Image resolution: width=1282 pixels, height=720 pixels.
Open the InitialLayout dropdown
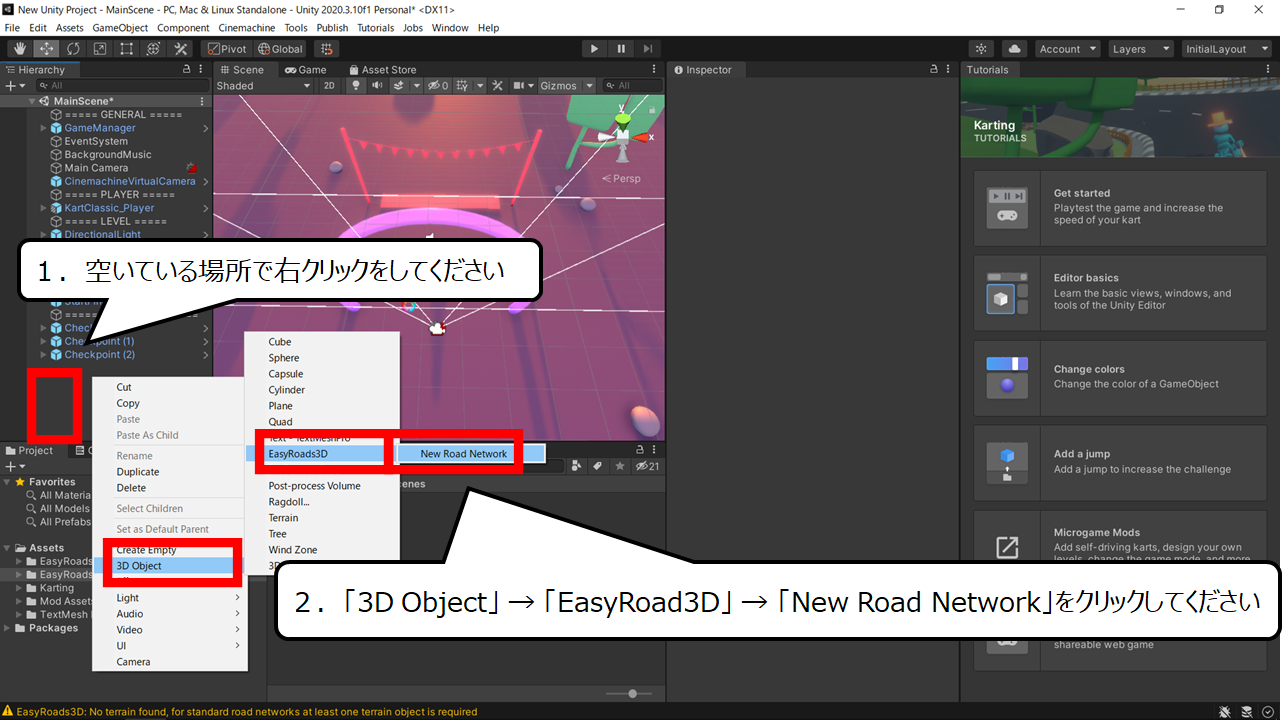(x=1225, y=49)
